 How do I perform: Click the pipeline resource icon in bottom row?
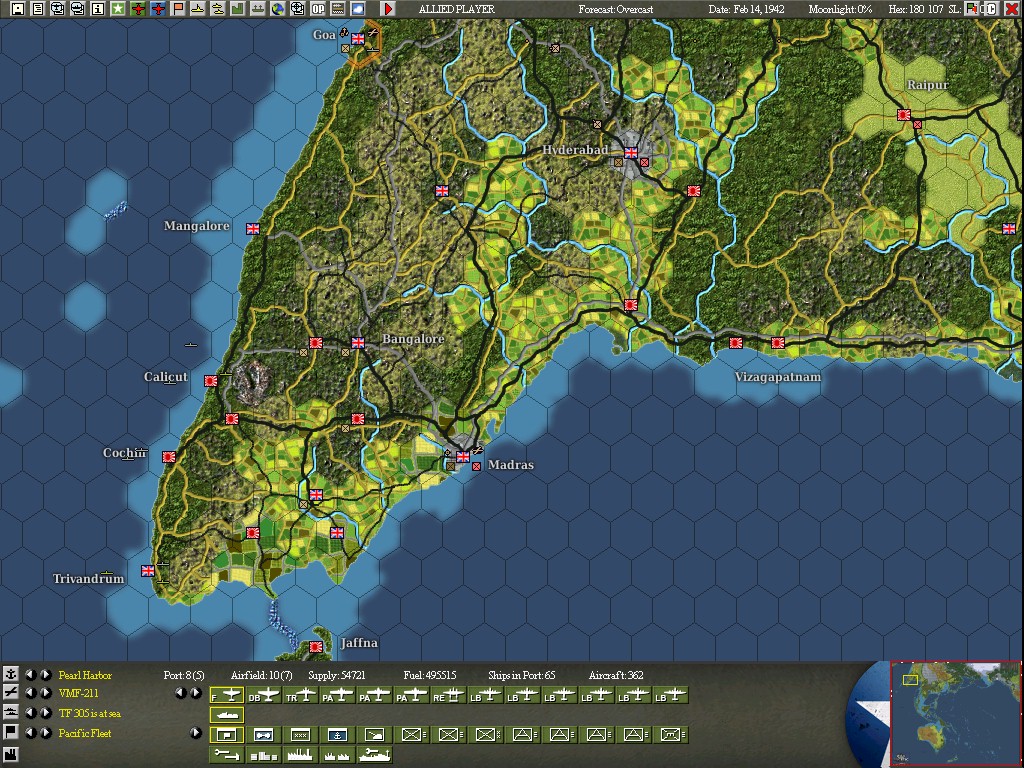pyautogui.click(x=227, y=754)
